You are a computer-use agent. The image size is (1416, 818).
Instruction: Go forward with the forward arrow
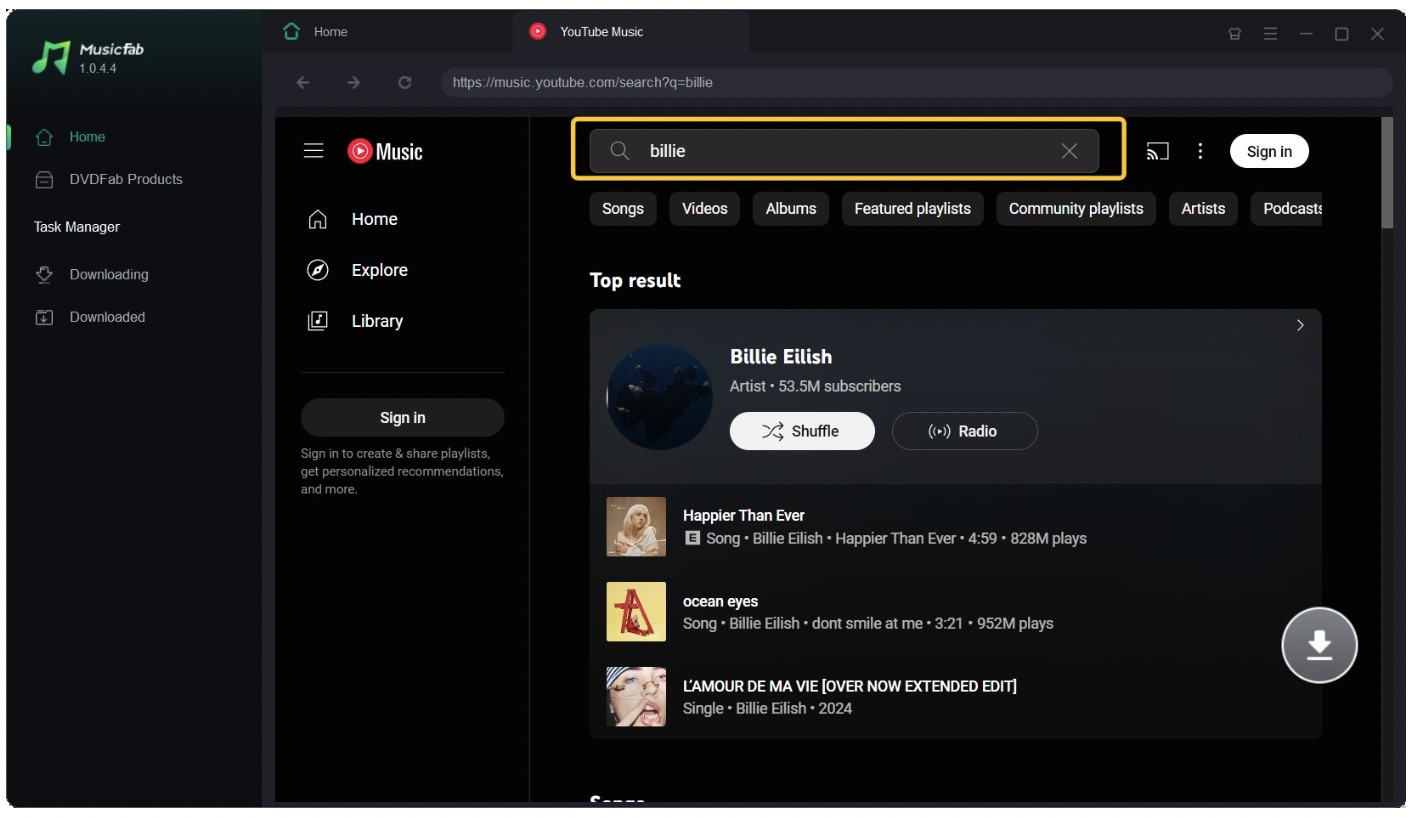(354, 83)
